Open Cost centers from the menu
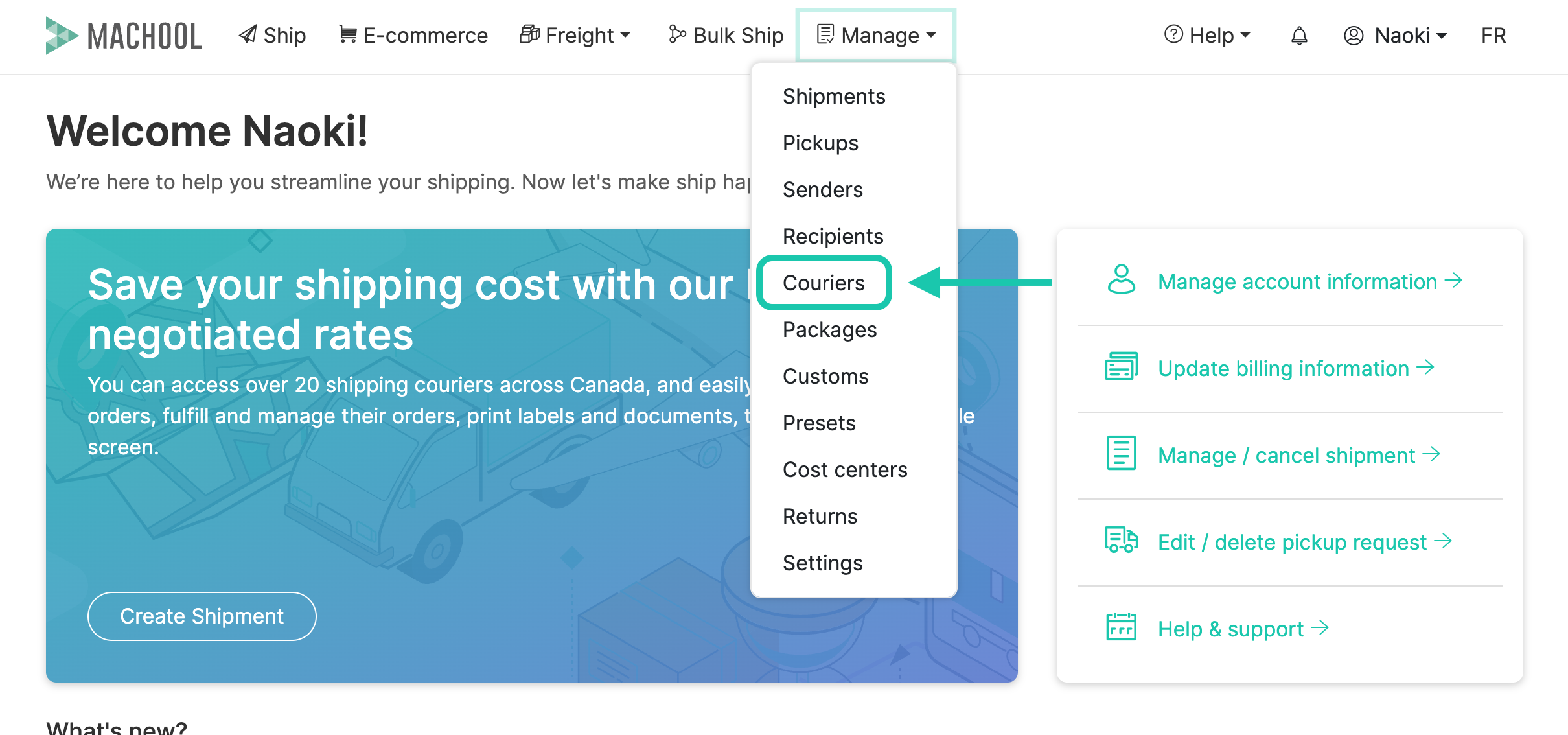Viewport: 1568px width, 735px height. coord(845,470)
